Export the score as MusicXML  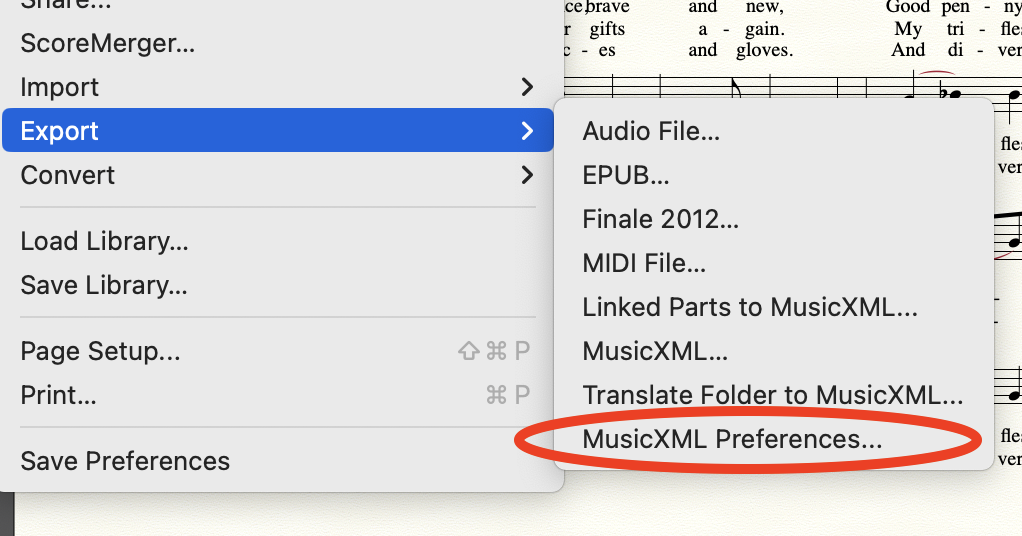(655, 351)
